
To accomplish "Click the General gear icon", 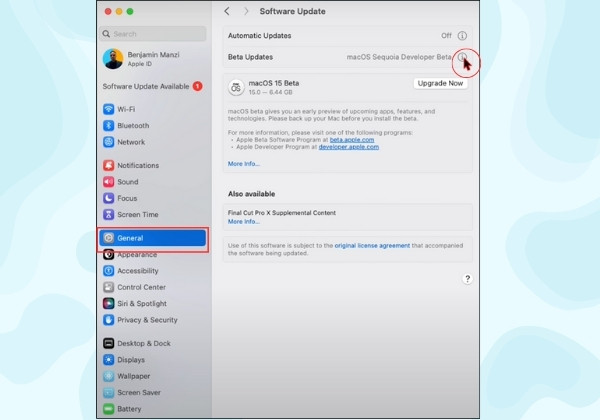I will click(x=109, y=238).
